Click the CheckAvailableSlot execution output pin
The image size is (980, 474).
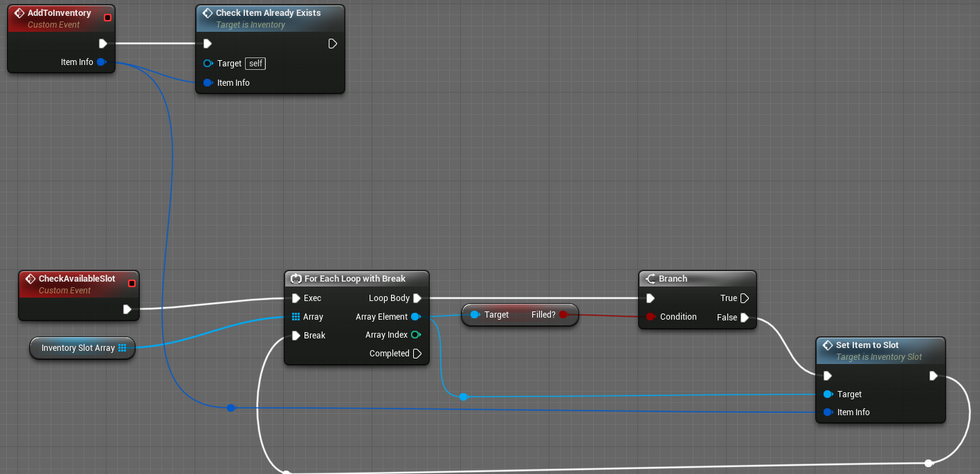(127, 309)
